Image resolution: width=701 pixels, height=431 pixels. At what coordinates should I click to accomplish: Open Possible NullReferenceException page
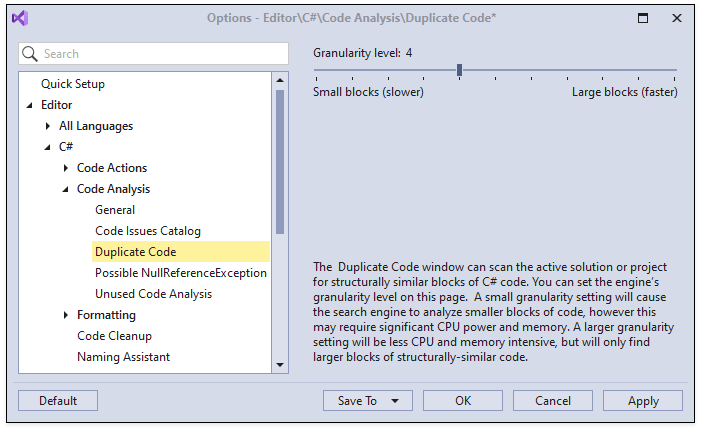point(180,273)
